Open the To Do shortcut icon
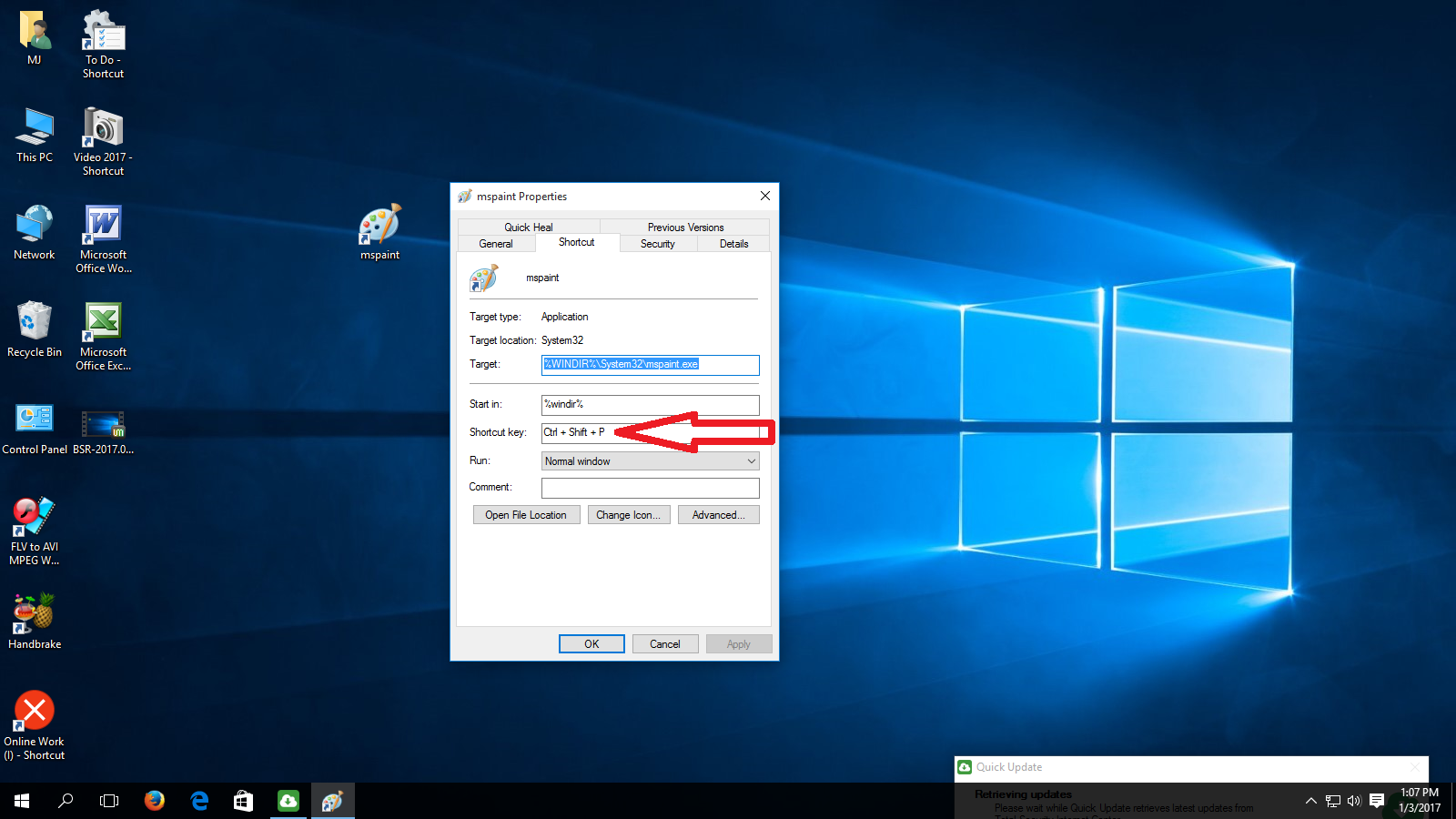Image resolution: width=1456 pixels, height=819 pixels. click(x=103, y=30)
